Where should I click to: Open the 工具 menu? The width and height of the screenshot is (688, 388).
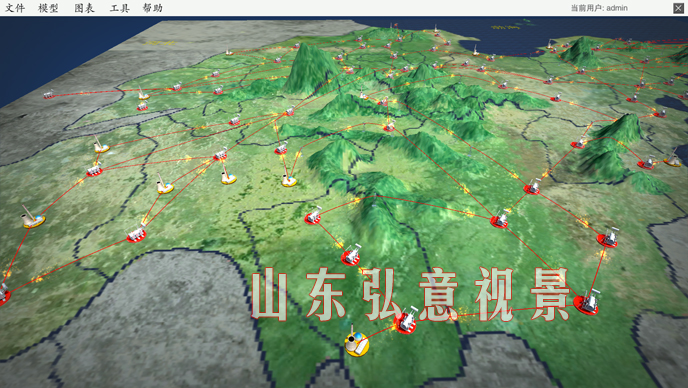coord(119,8)
